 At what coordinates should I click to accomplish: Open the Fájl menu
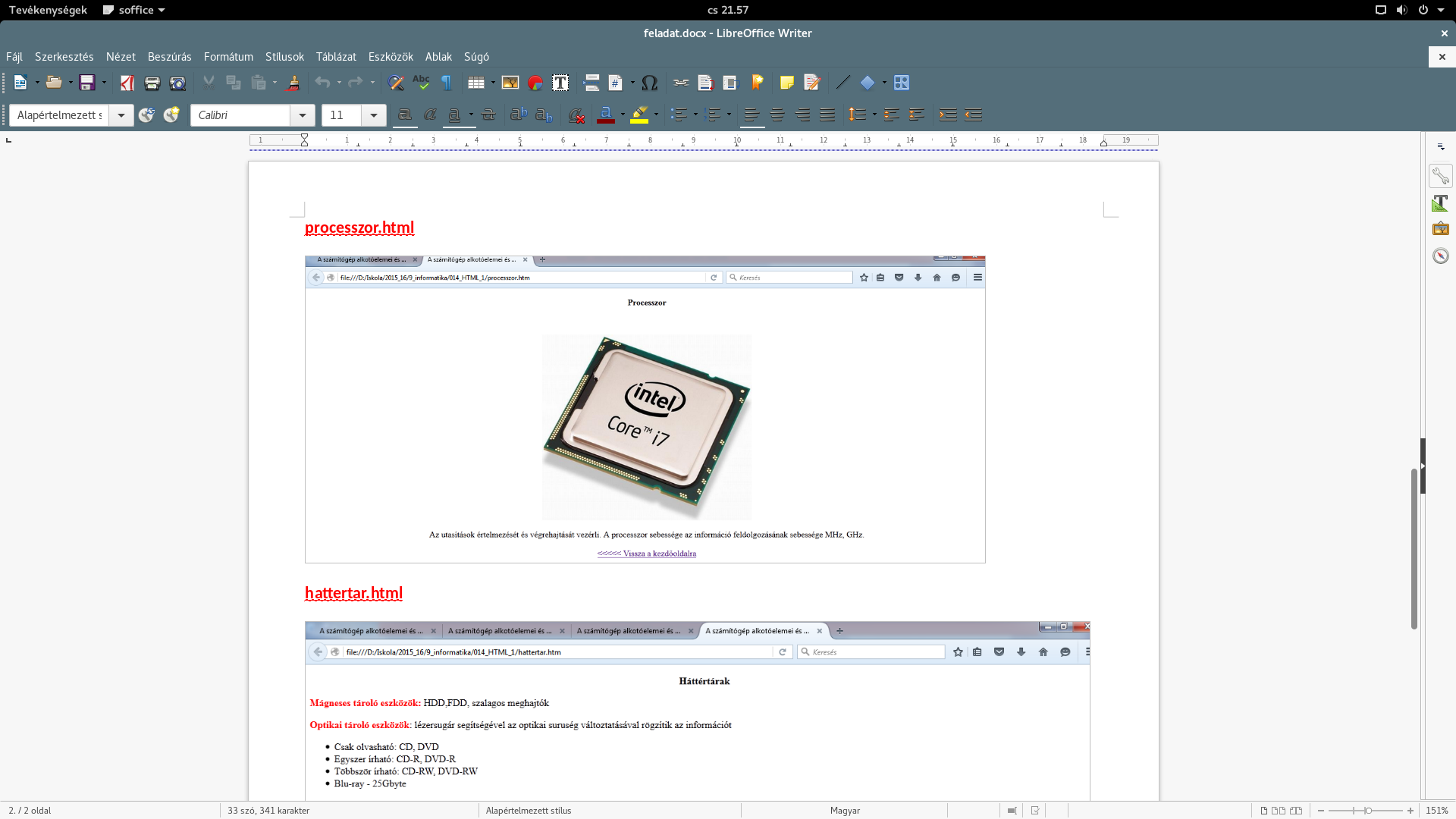point(14,57)
